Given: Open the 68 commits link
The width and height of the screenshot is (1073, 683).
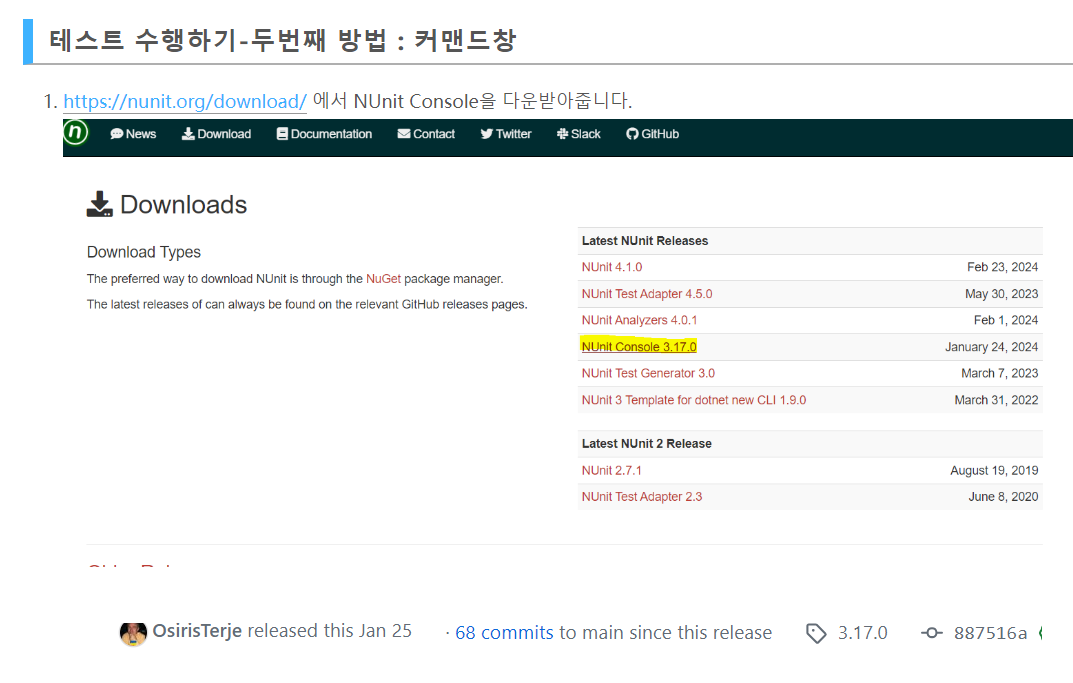Looking at the screenshot, I should point(504,633).
